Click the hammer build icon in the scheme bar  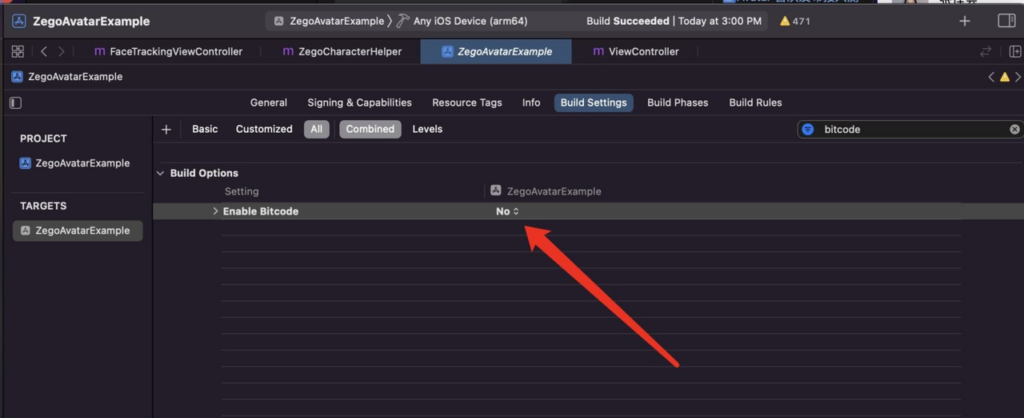(402, 21)
